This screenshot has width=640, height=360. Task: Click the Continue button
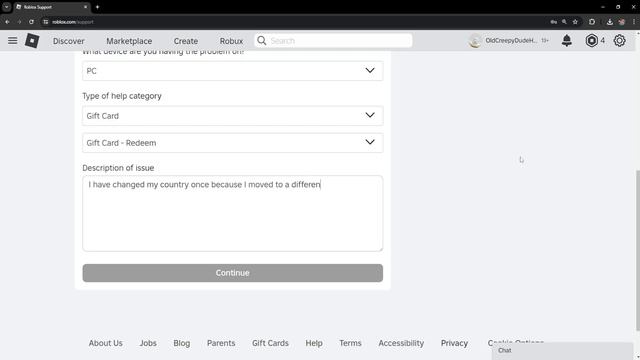[233, 273]
